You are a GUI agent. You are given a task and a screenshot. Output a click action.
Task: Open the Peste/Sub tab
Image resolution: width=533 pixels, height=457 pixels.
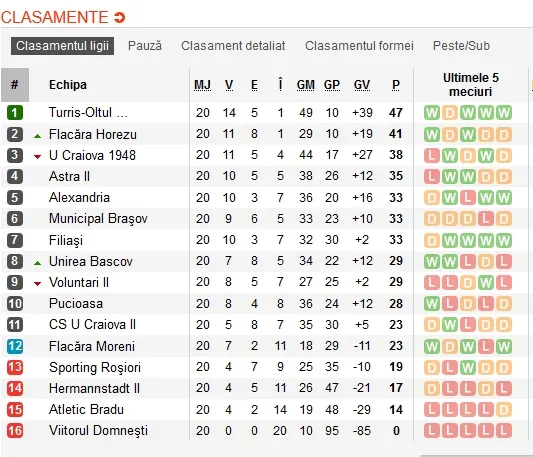461,46
